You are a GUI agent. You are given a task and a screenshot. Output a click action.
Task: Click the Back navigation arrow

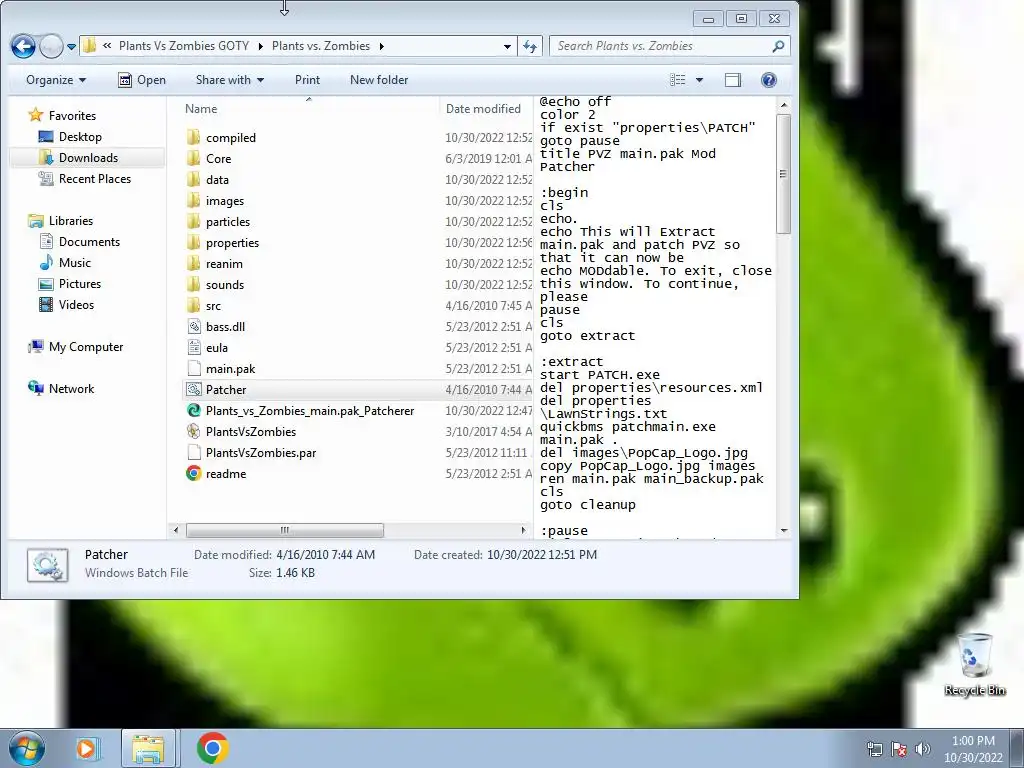pyautogui.click(x=24, y=46)
